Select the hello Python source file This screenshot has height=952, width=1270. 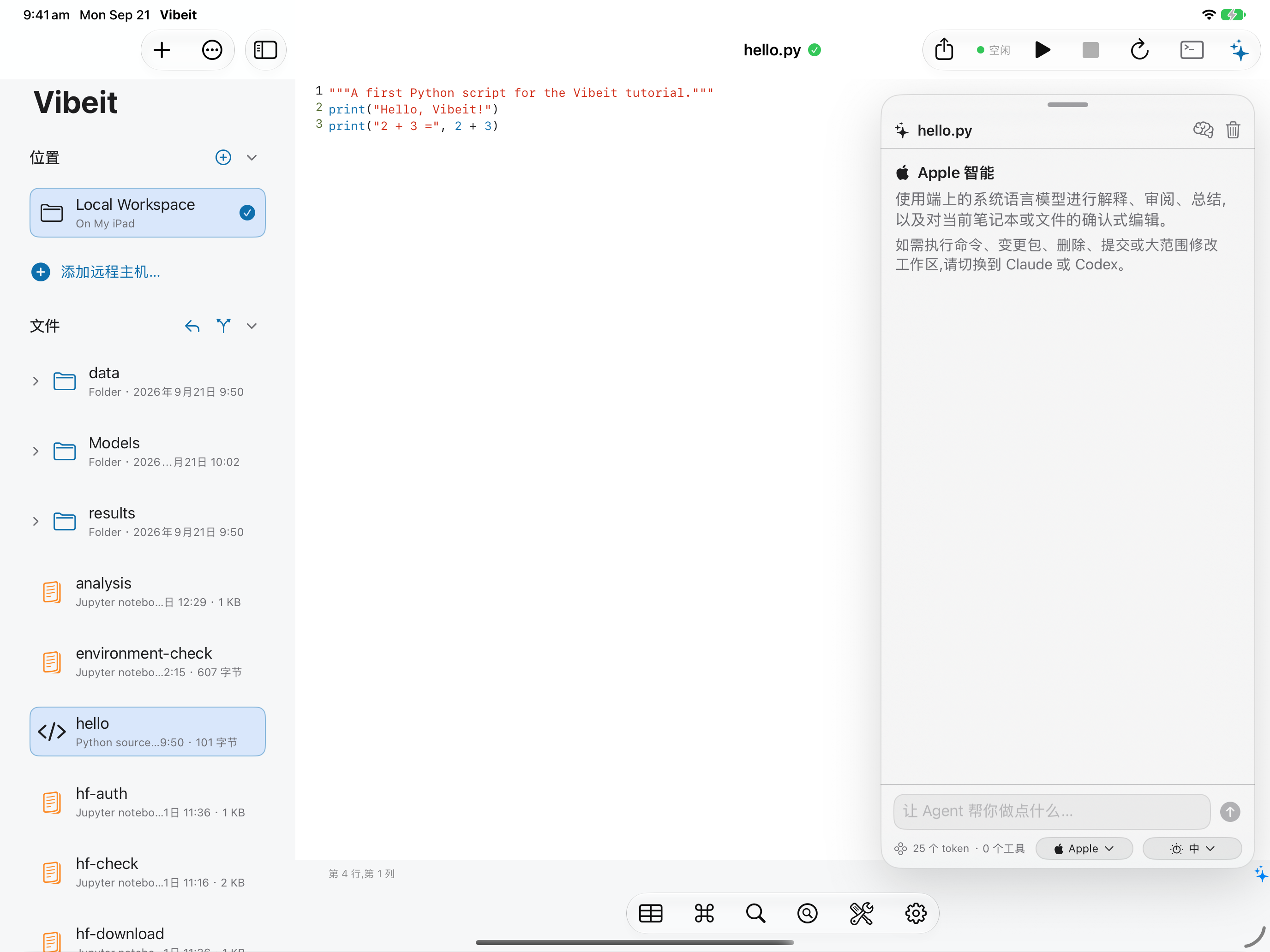[x=148, y=732]
